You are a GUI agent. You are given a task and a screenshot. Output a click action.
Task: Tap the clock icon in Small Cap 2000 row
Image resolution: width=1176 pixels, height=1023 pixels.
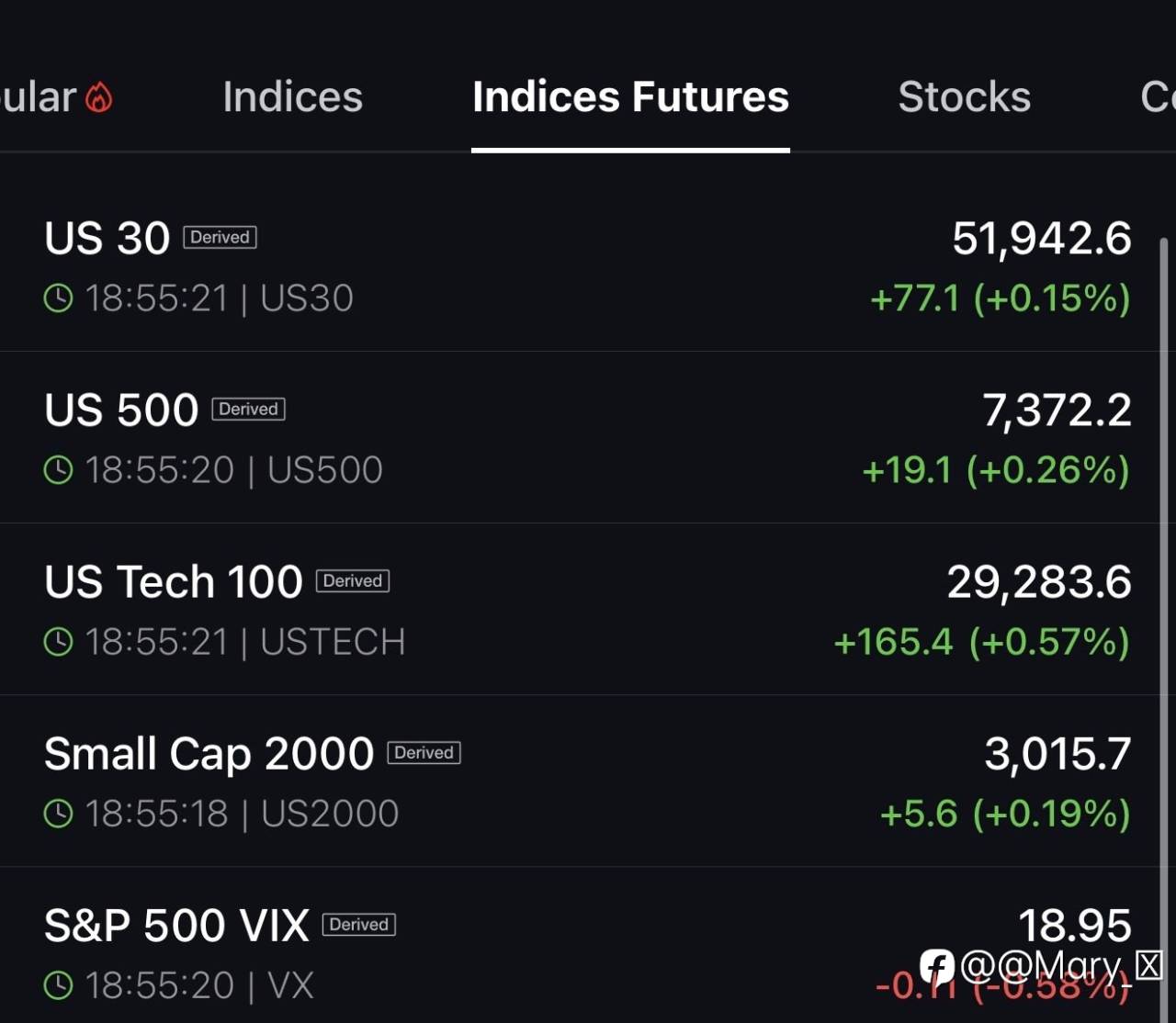(59, 814)
